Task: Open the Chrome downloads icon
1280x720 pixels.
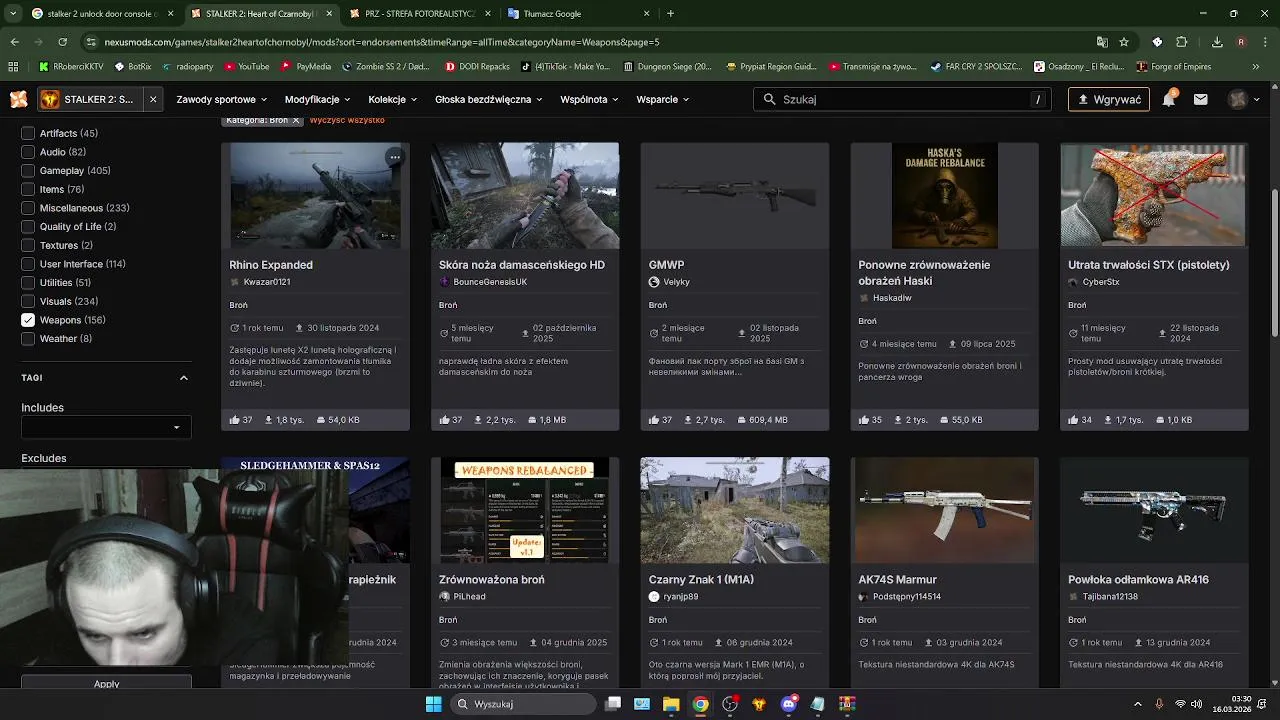Action: [x=1217, y=42]
